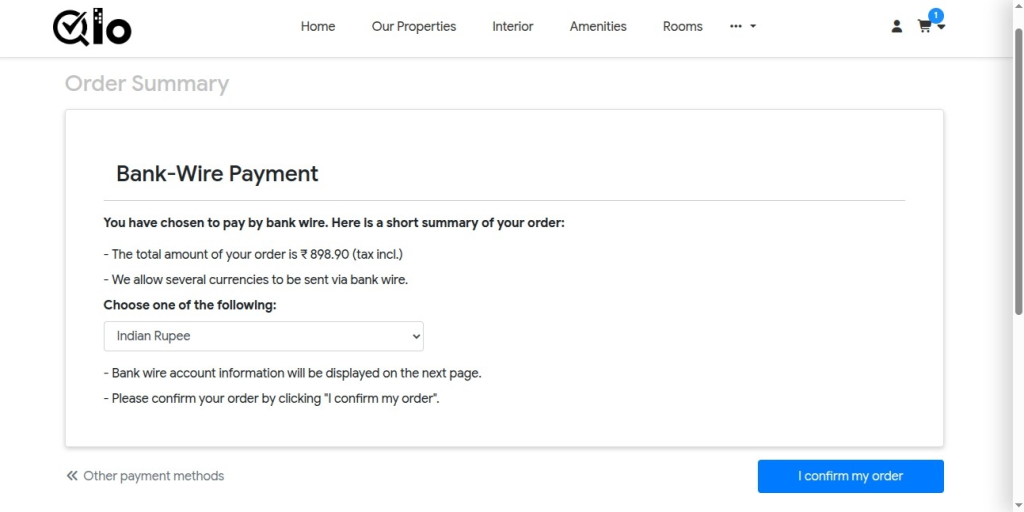This screenshot has height=512, width=1024.
Task: Click the "You have chosen to pay by bank wire" line
Action: (x=334, y=223)
